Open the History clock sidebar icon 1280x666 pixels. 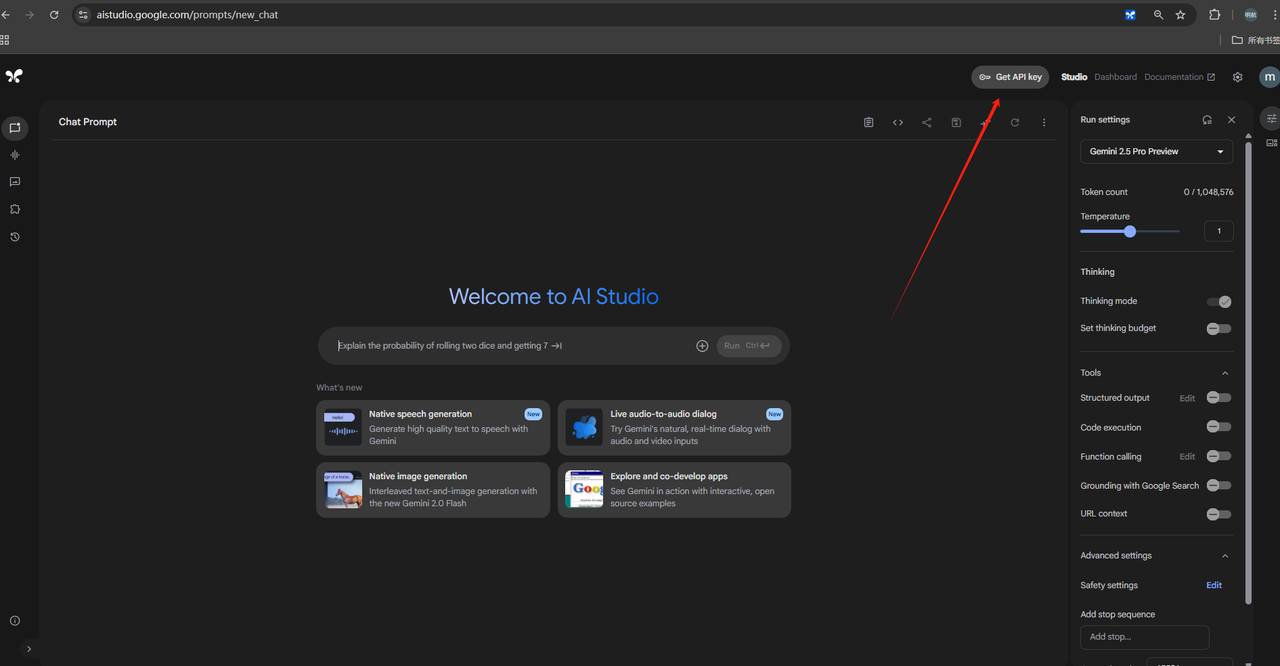pos(15,237)
